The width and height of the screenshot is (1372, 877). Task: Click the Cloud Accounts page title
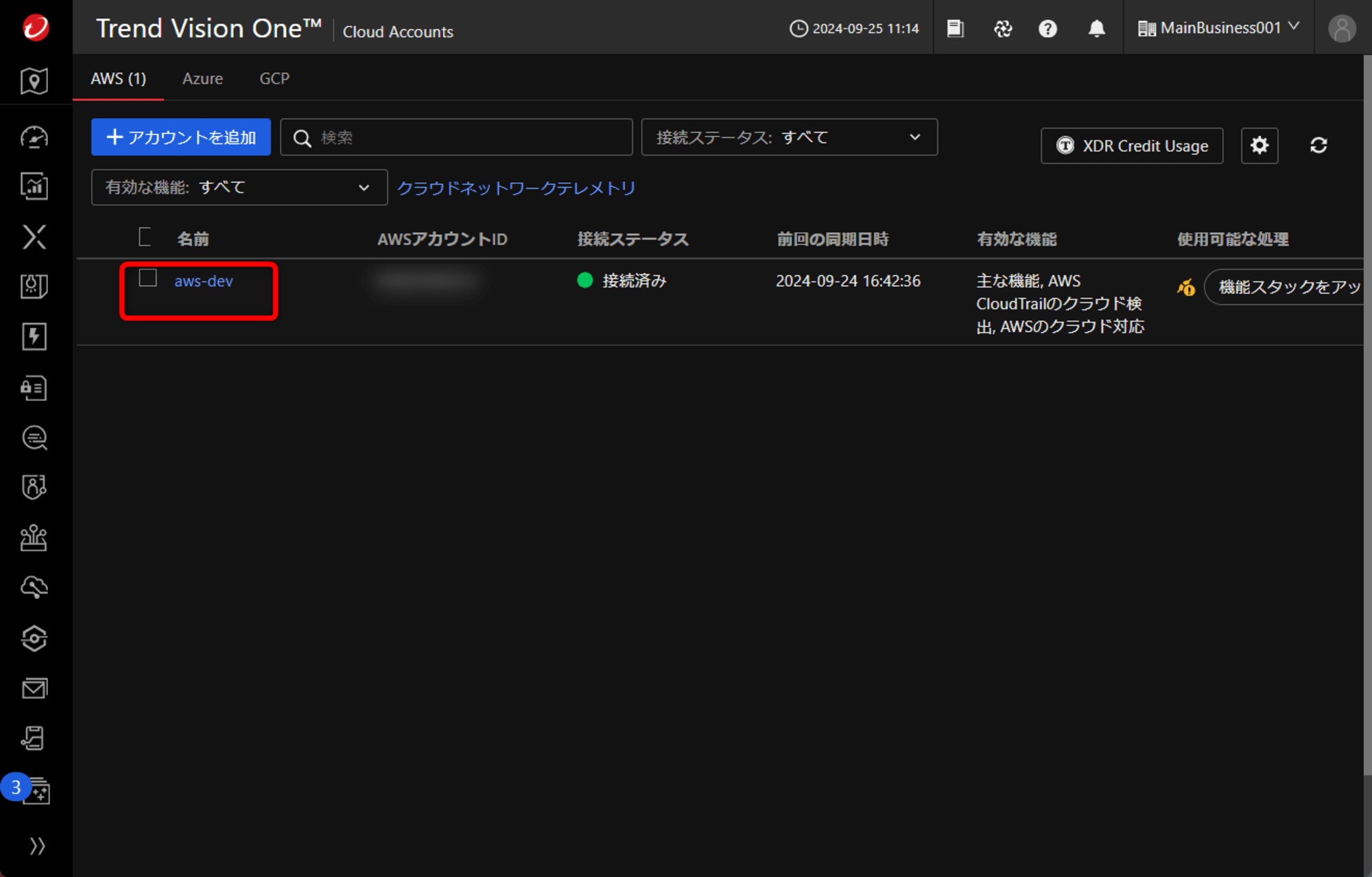pos(398,32)
